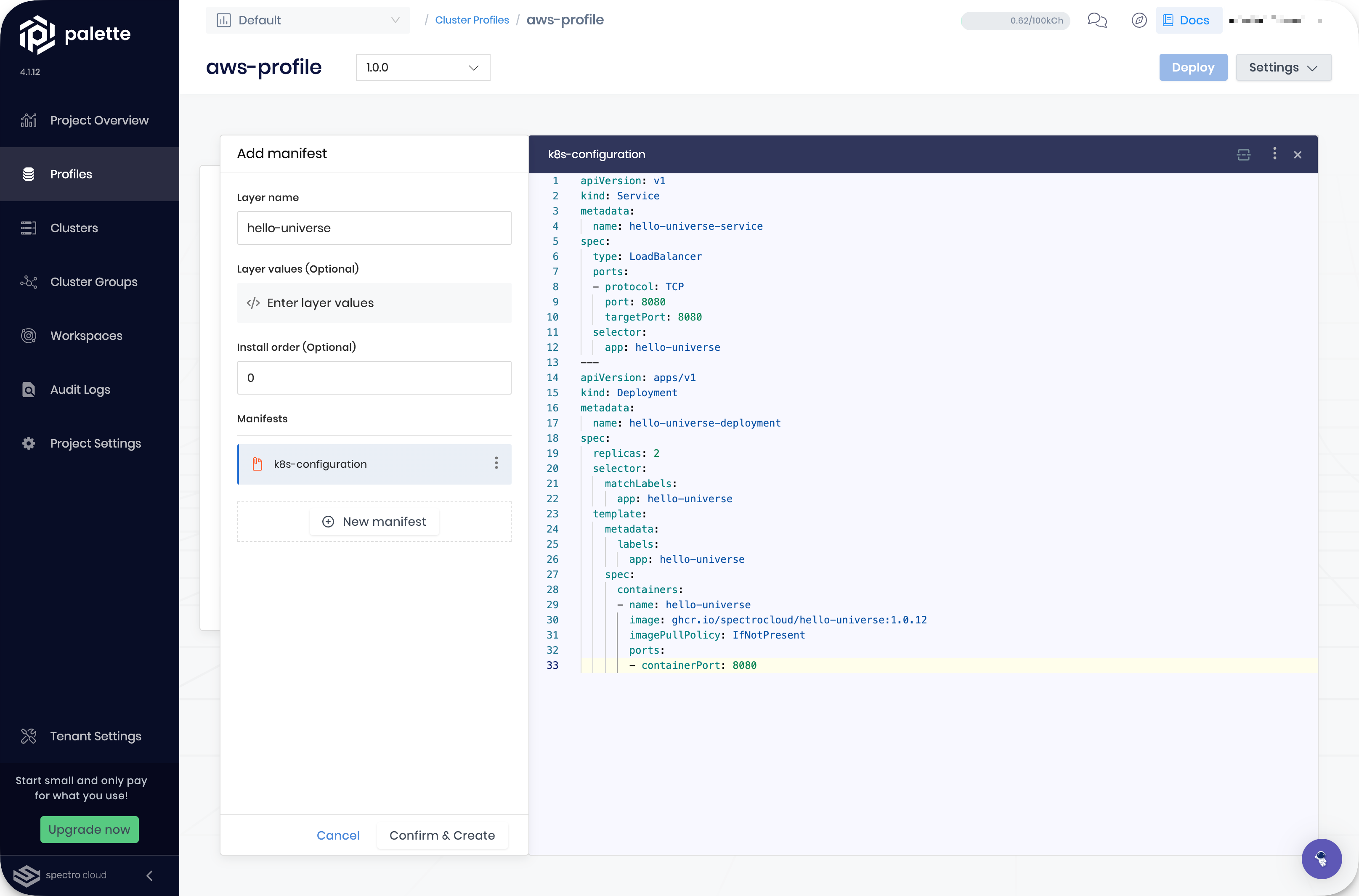This screenshot has height=896, width=1359.
Task: Click 'type: LoadBalancer' on line 6
Action: point(647,256)
